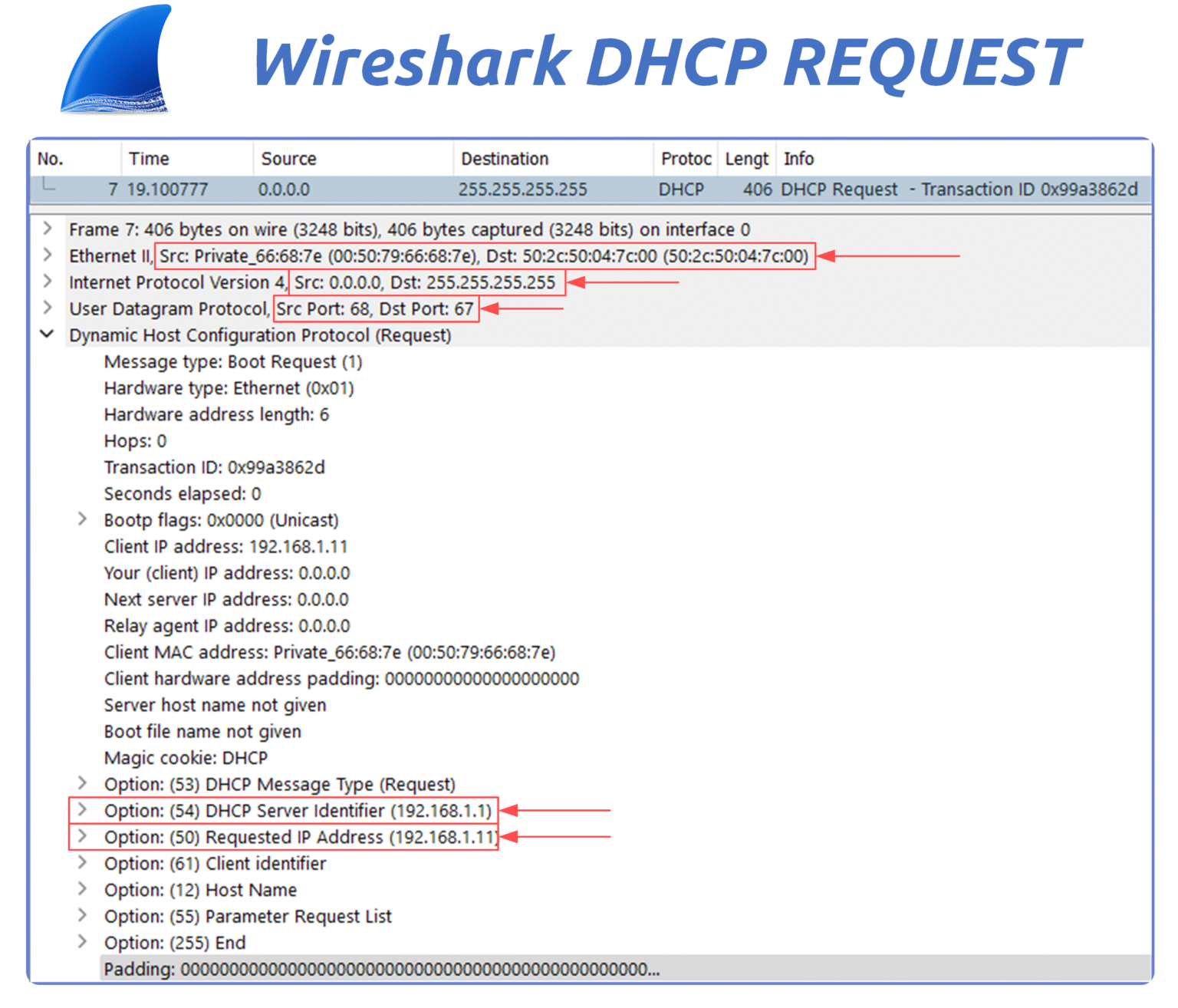
Task: Expand Option 55 Parameter Request List
Action: (x=82, y=915)
